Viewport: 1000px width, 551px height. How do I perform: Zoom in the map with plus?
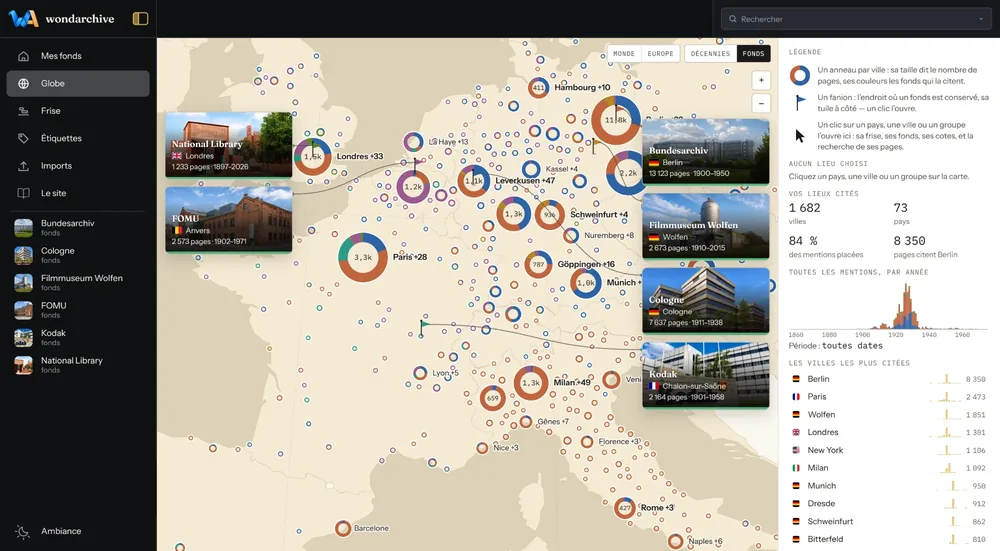[761, 80]
